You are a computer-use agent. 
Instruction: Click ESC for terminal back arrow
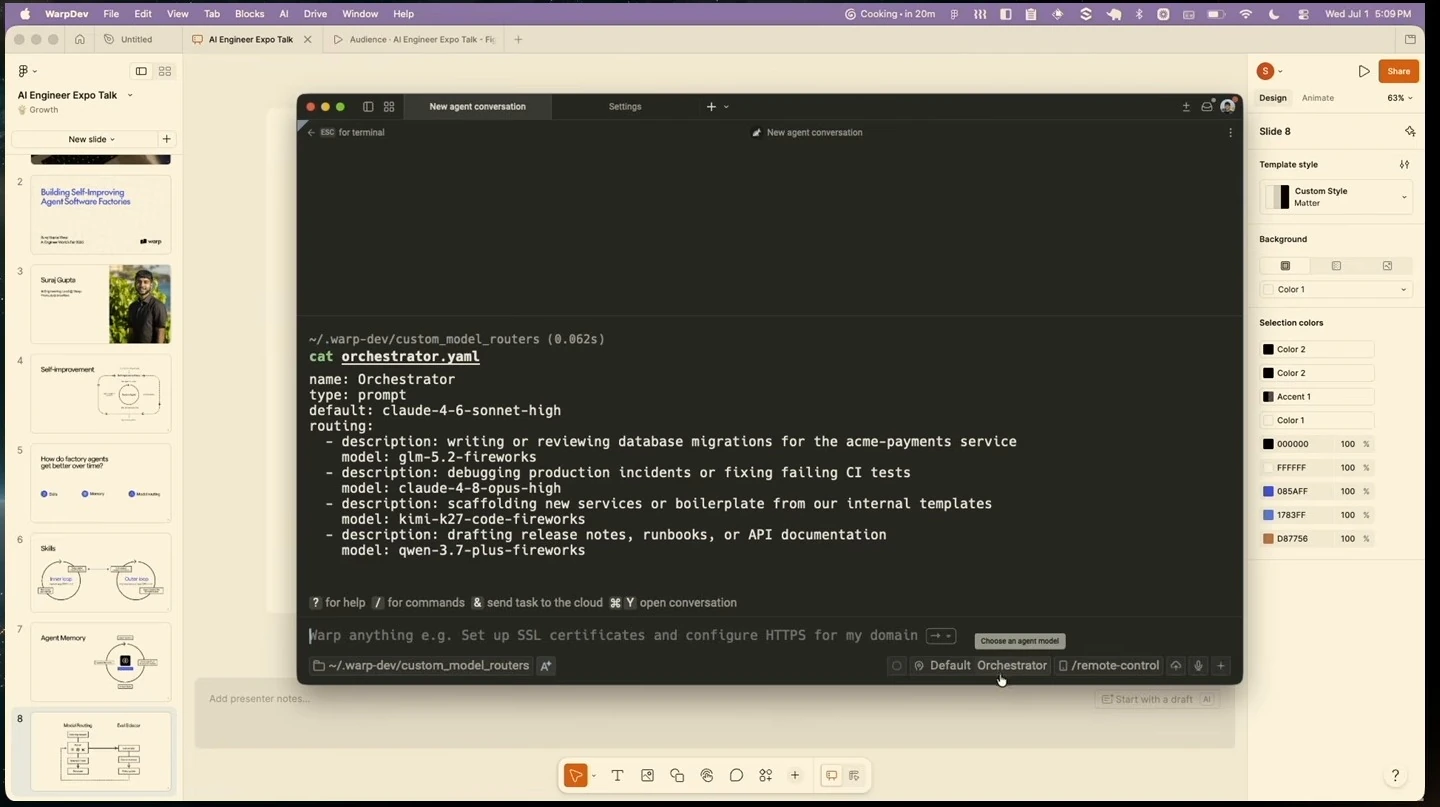[311, 132]
